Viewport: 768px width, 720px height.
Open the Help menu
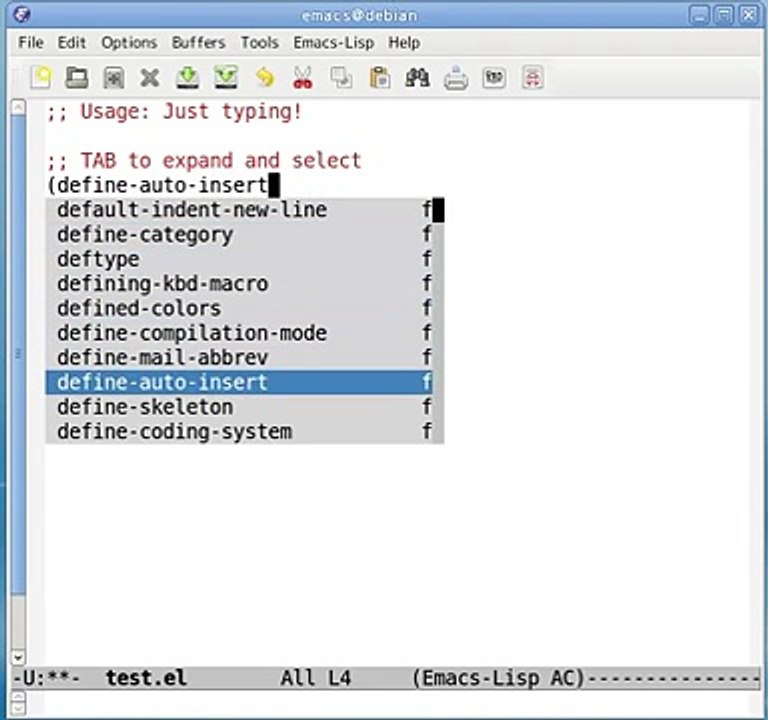[404, 43]
